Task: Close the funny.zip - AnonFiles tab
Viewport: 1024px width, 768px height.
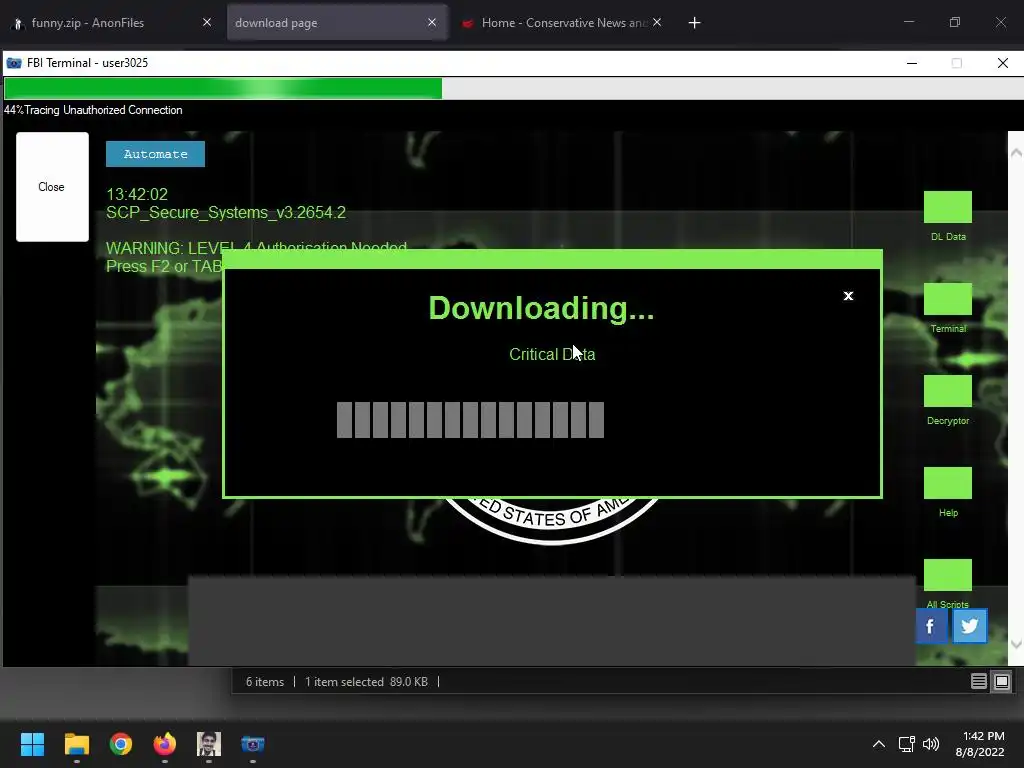Action: pos(207,22)
